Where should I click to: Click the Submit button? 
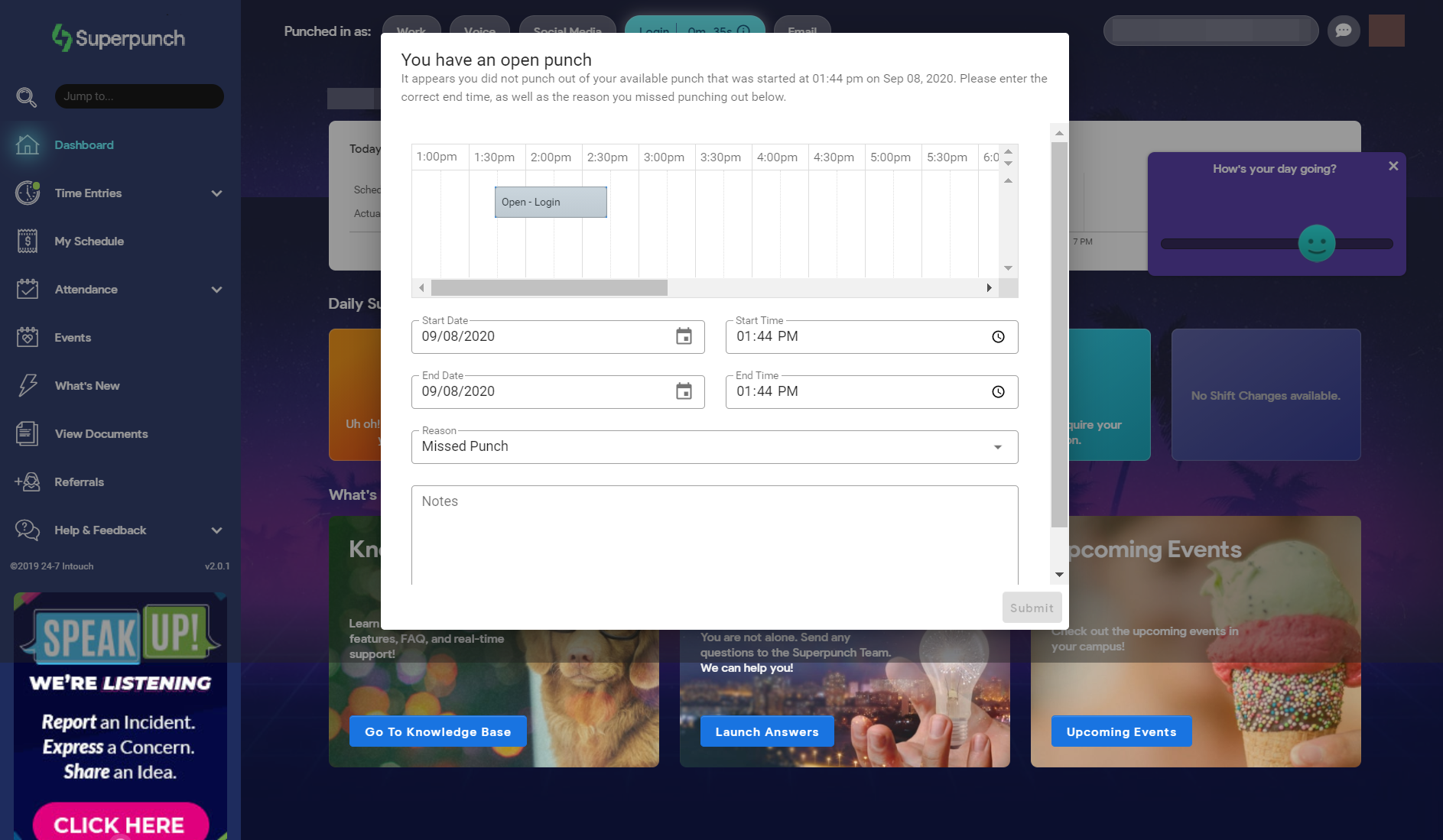pyautogui.click(x=1032, y=608)
